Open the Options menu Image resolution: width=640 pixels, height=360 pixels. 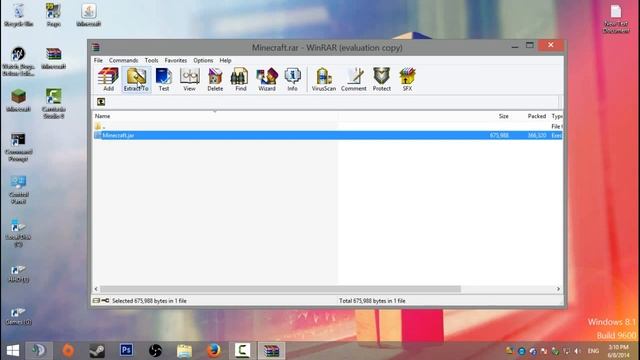coord(203,60)
